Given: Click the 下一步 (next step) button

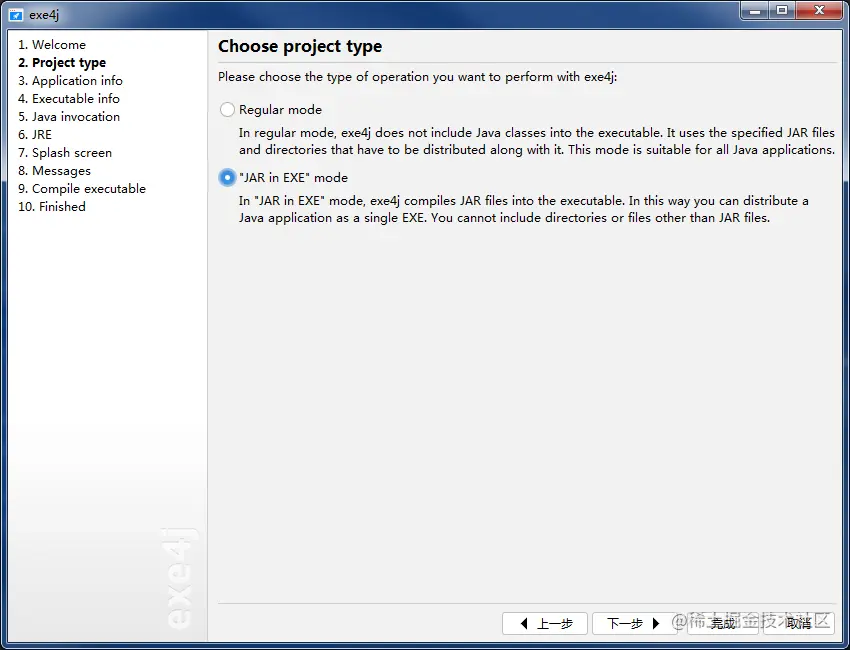Looking at the screenshot, I should point(634,623).
